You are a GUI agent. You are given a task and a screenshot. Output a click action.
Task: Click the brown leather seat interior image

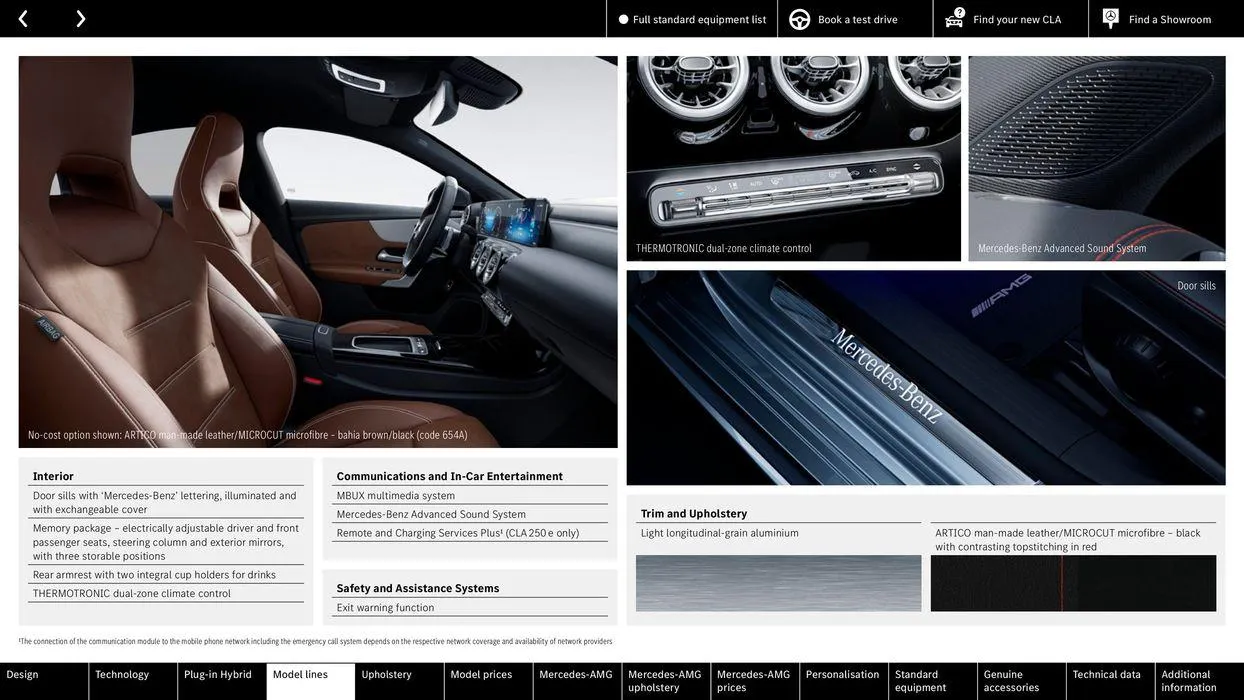[x=318, y=250]
